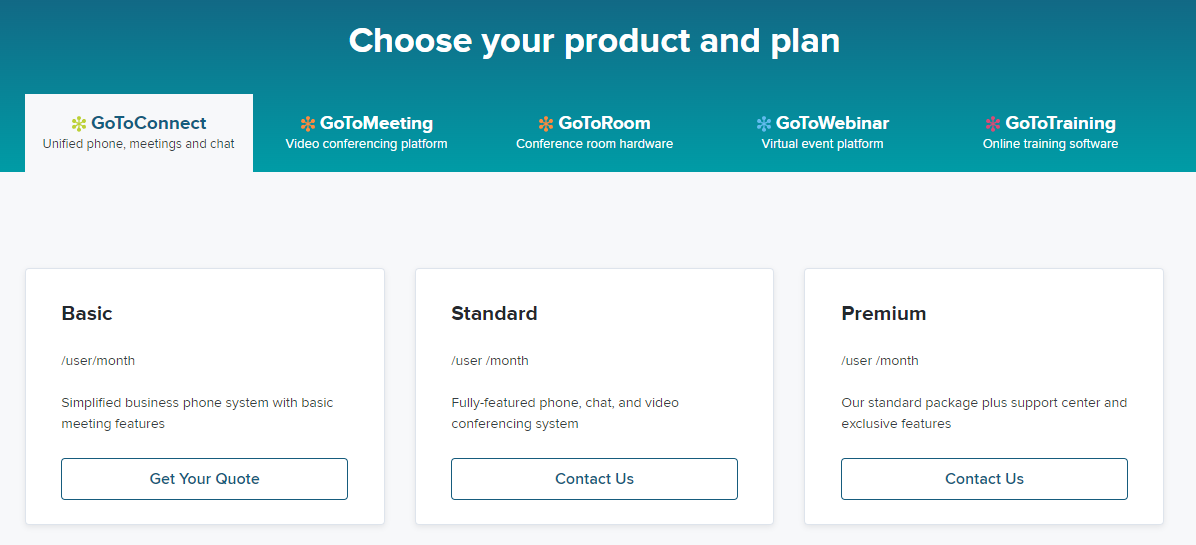Click the Standard plan heading
Image resolution: width=1196 pixels, height=545 pixels.
tap(494, 314)
